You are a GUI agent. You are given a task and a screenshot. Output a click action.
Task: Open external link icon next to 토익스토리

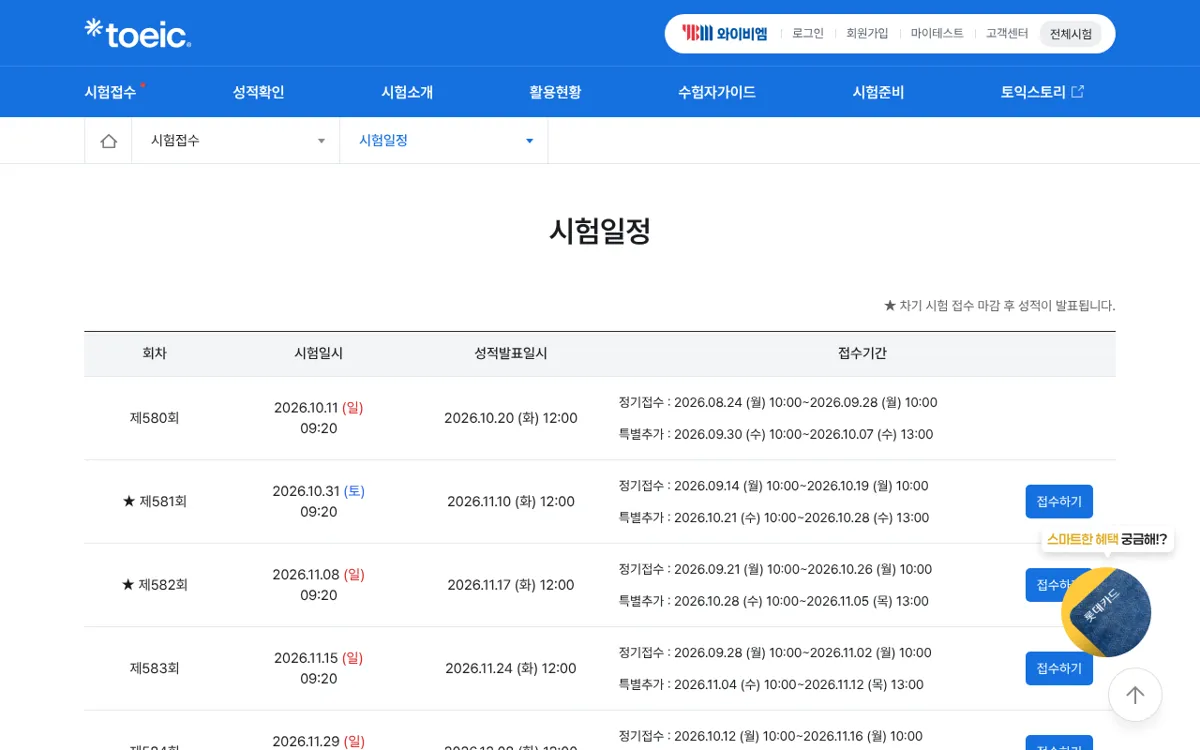coord(1077,92)
